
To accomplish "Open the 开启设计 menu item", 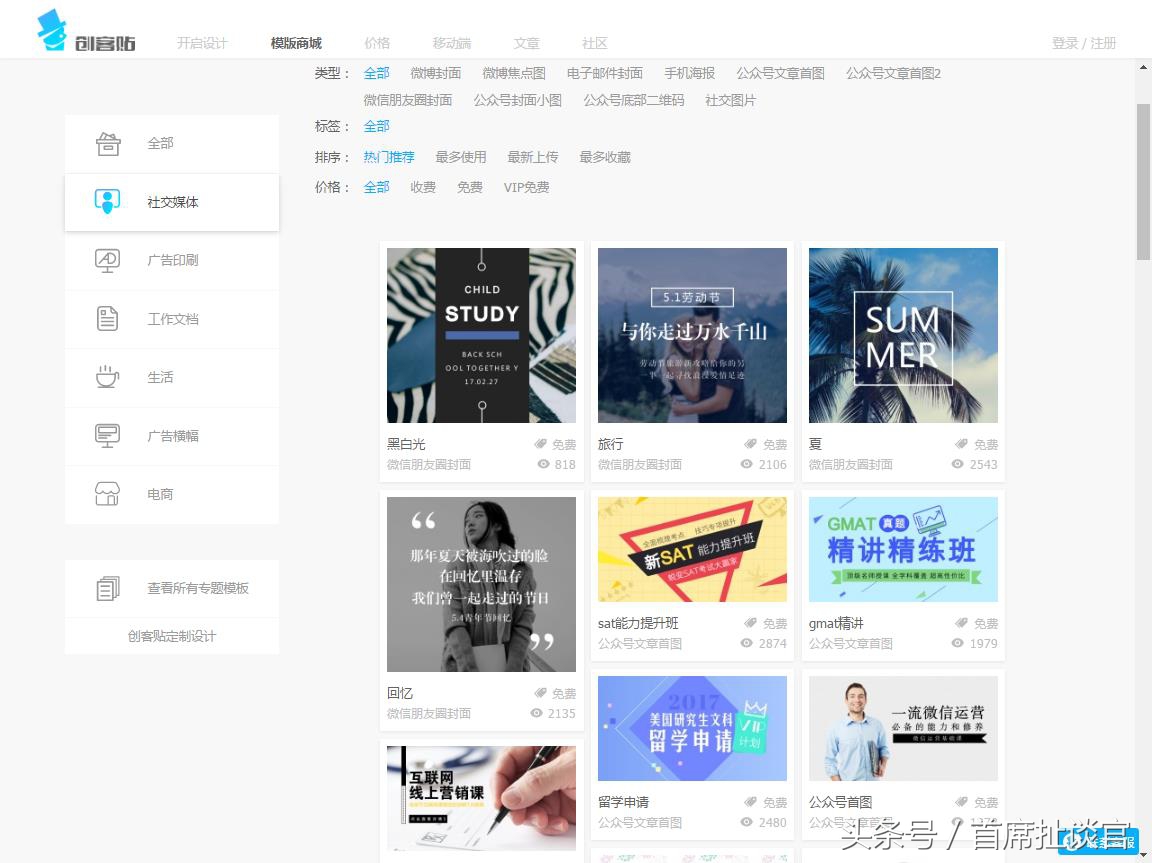I will pyautogui.click(x=202, y=43).
